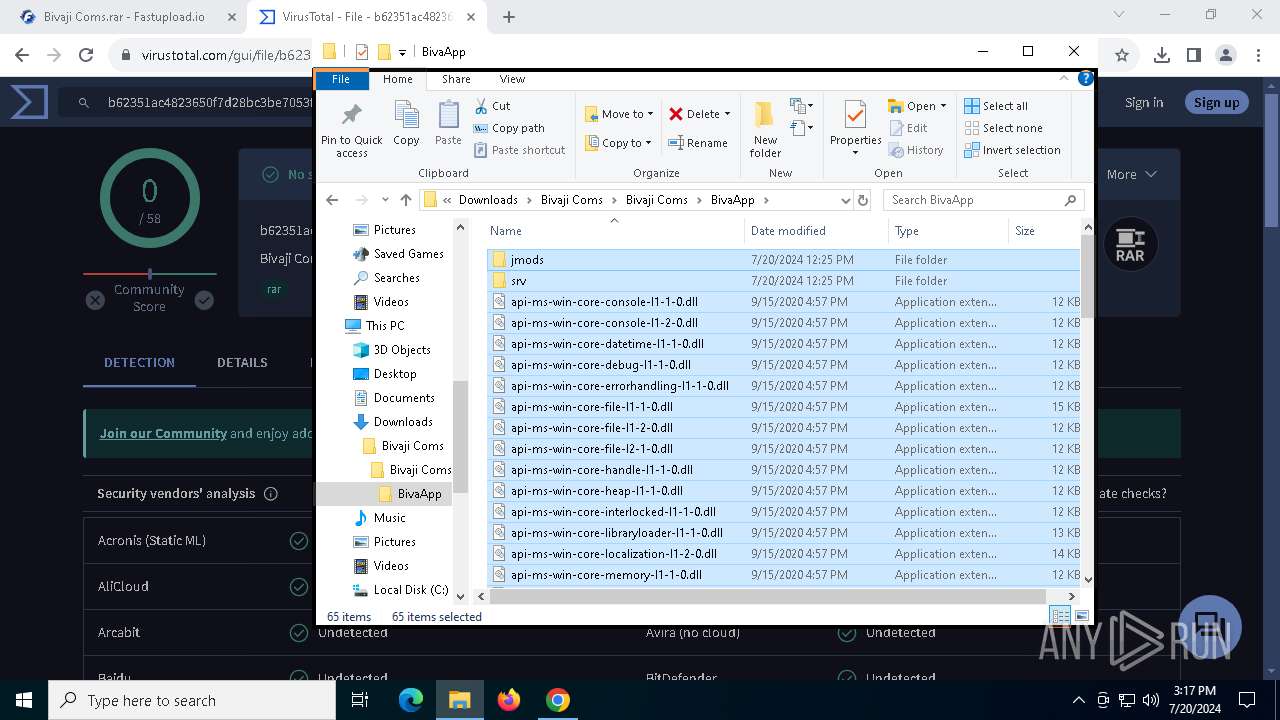Image resolution: width=1280 pixels, height=720 pixels.
Task: Reload the Chrome page
Action: click(x=86, y=56)
